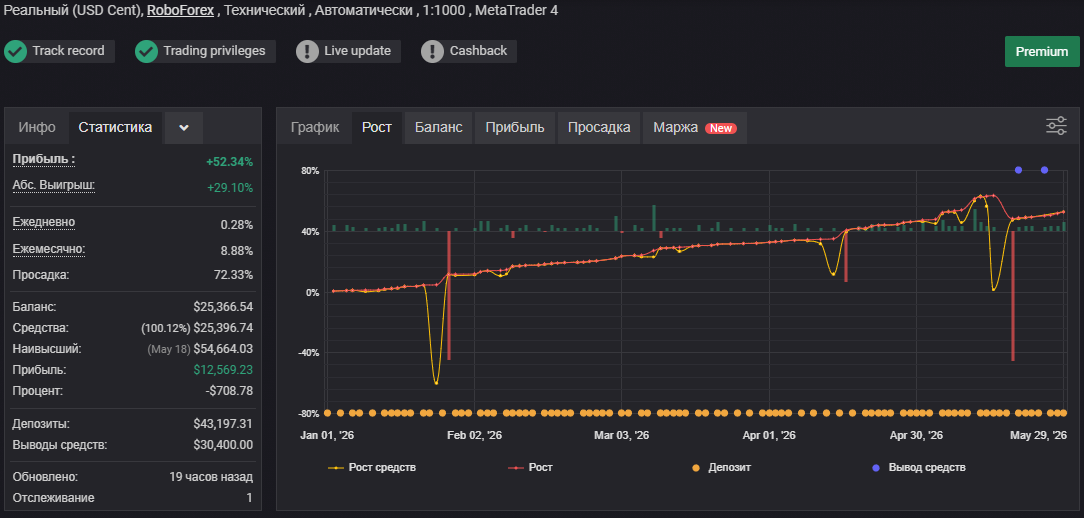Switch to the Инфо tab
This screenshot has height=518, width=1084.
(37, 127)
